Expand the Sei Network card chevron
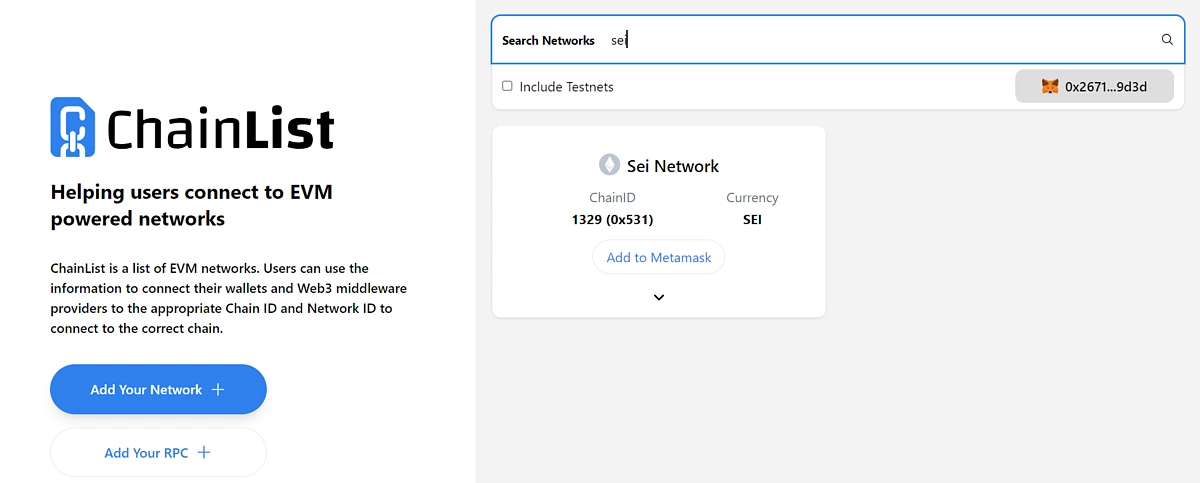The height and width of the screenshot is (483, 1200). 659,297
